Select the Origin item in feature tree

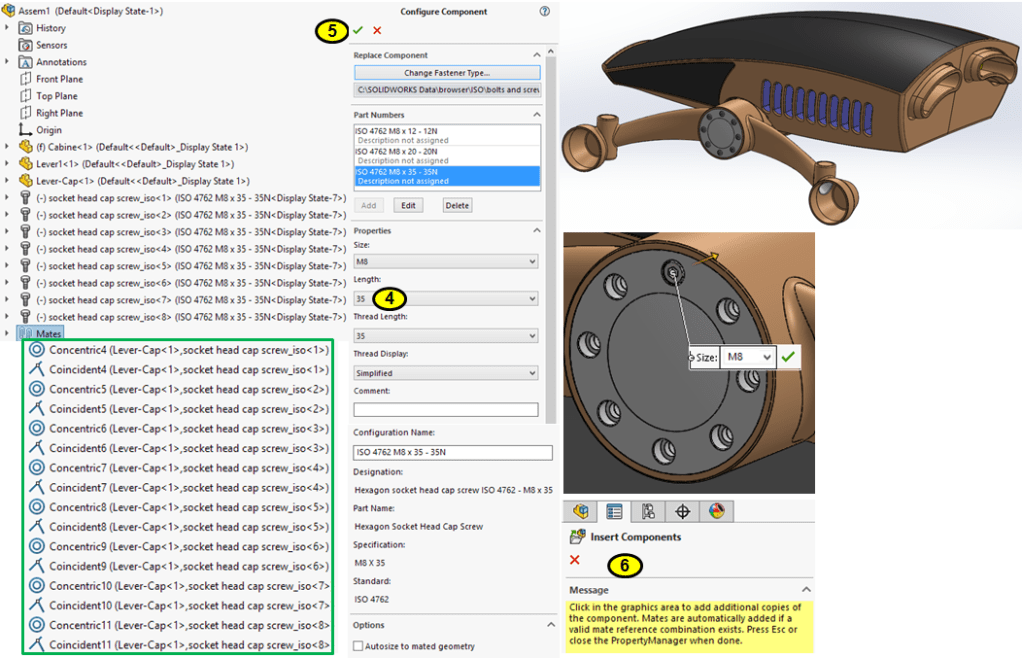[48, 130]
